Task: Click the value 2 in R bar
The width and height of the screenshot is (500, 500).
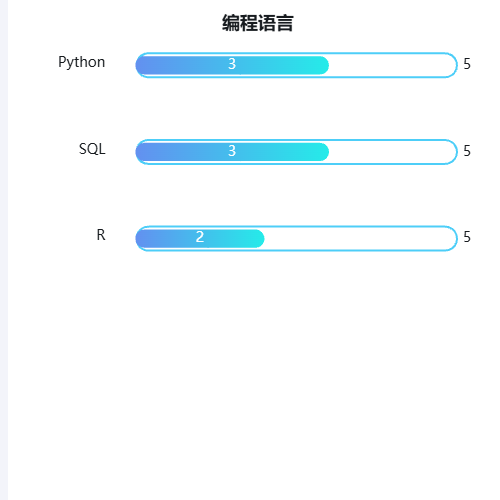Action: coord(200,237)
